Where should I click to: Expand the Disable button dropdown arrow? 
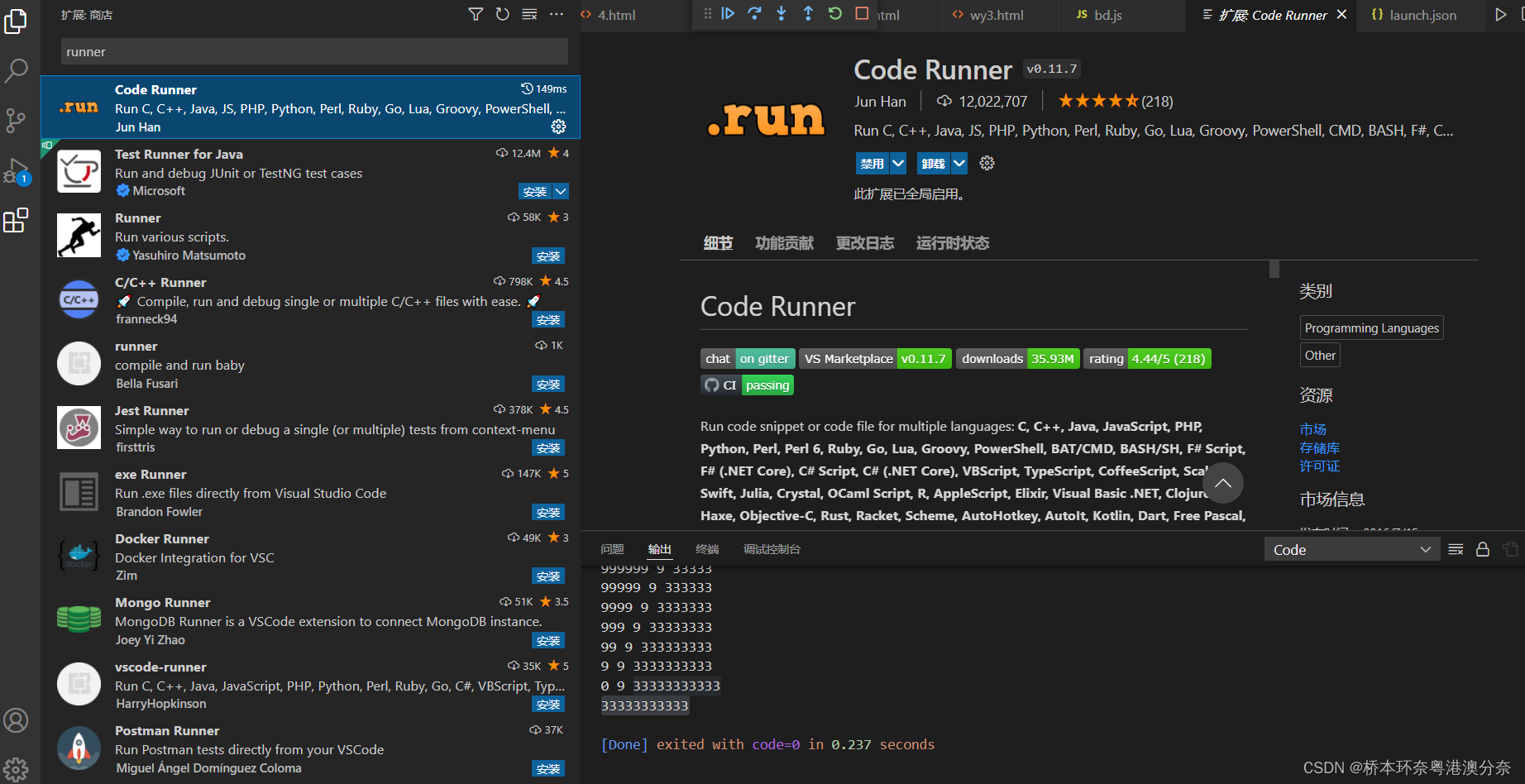[x=898, y=164]
